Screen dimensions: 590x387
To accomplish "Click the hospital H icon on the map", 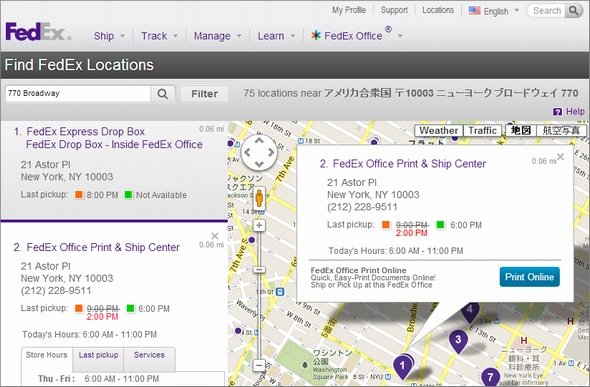I will [523, 340].
